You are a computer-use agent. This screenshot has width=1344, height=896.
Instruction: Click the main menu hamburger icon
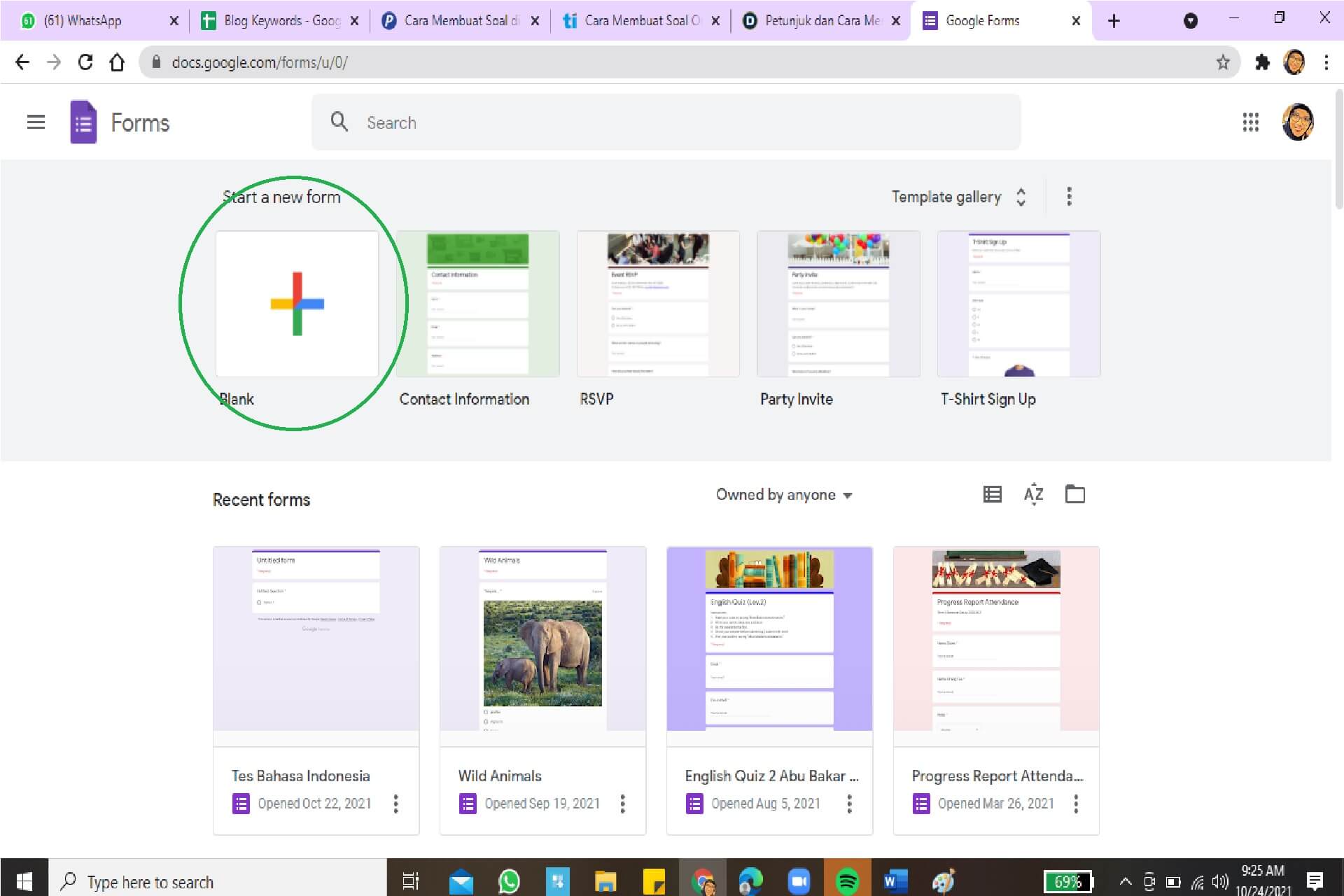pyautogui.click(x=36, y=122)
